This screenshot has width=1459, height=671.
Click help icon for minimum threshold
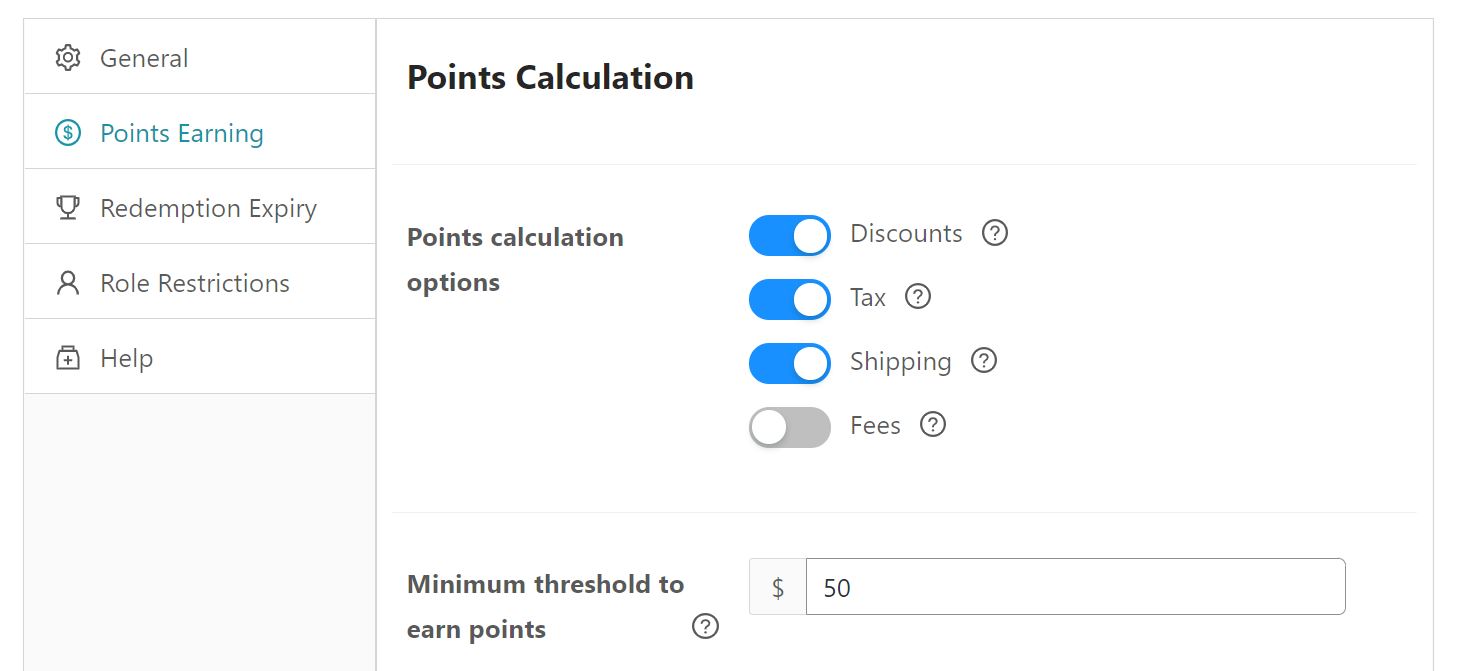pyautogui.click(x=705, y=627)
